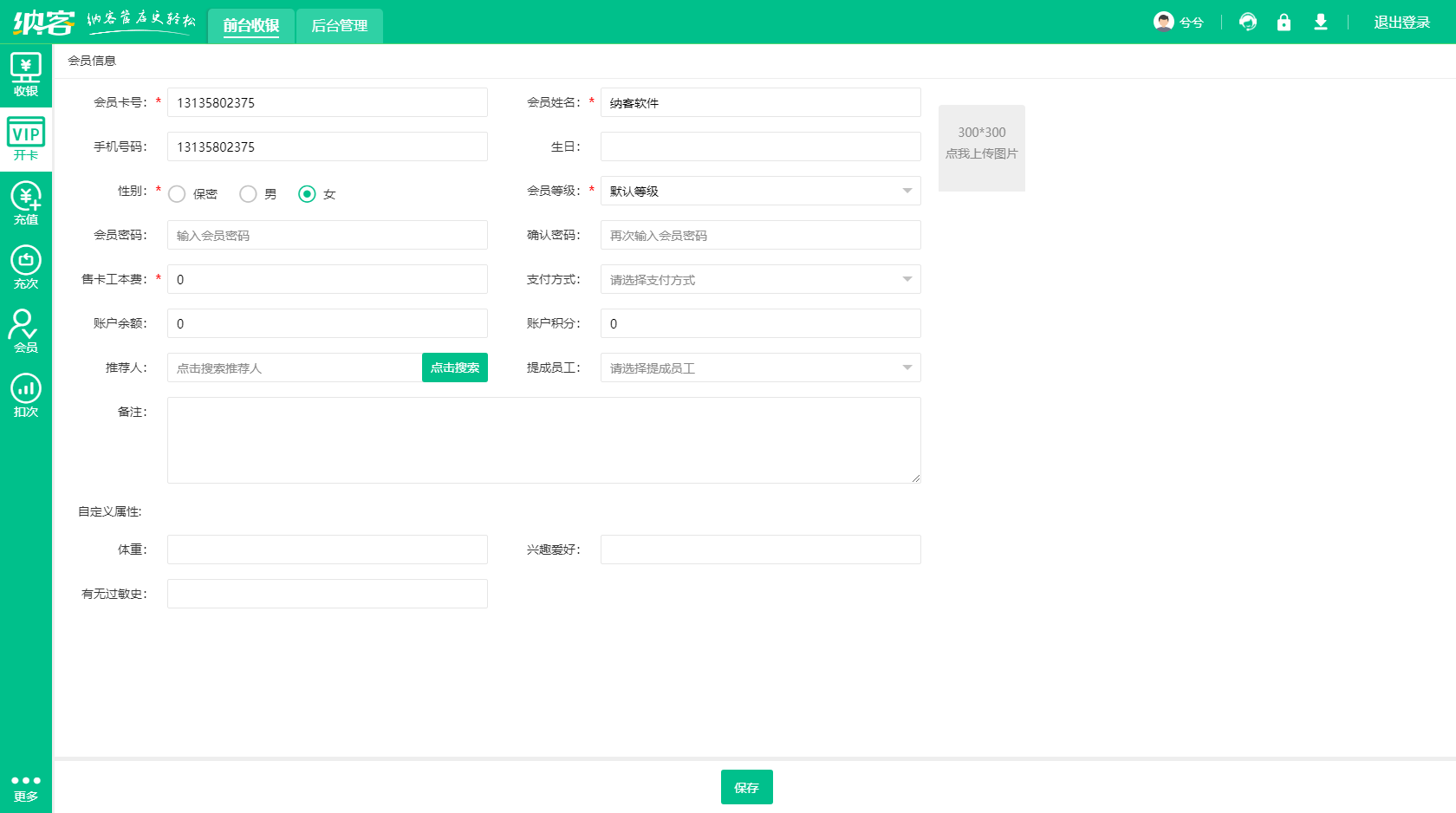
Task: Open the customer service headset icon
Action: click(1247, 23)
